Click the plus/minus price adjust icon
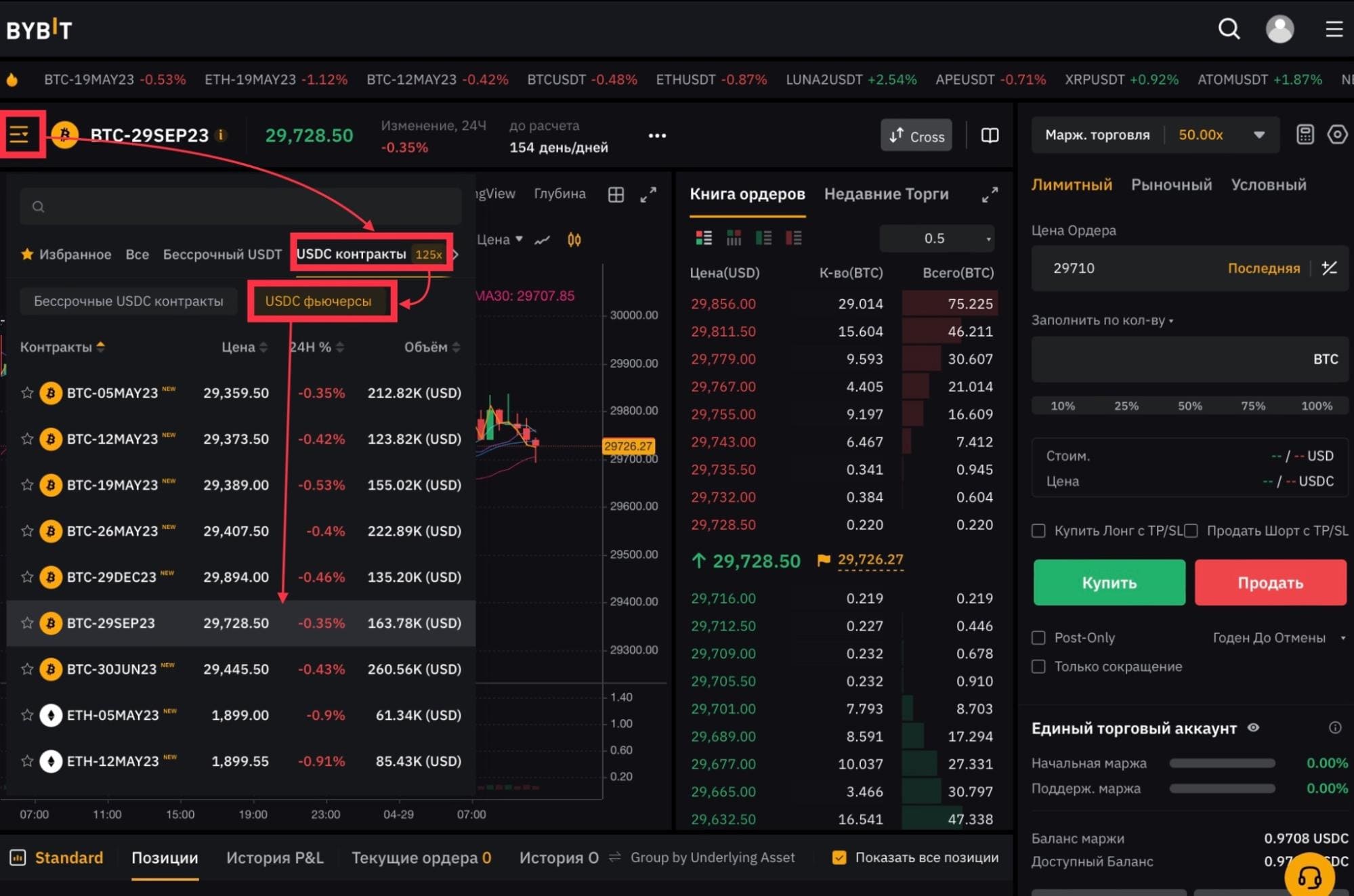Image resolution: width=1354 pixels, height=896 pixels. pos(1329,268)
